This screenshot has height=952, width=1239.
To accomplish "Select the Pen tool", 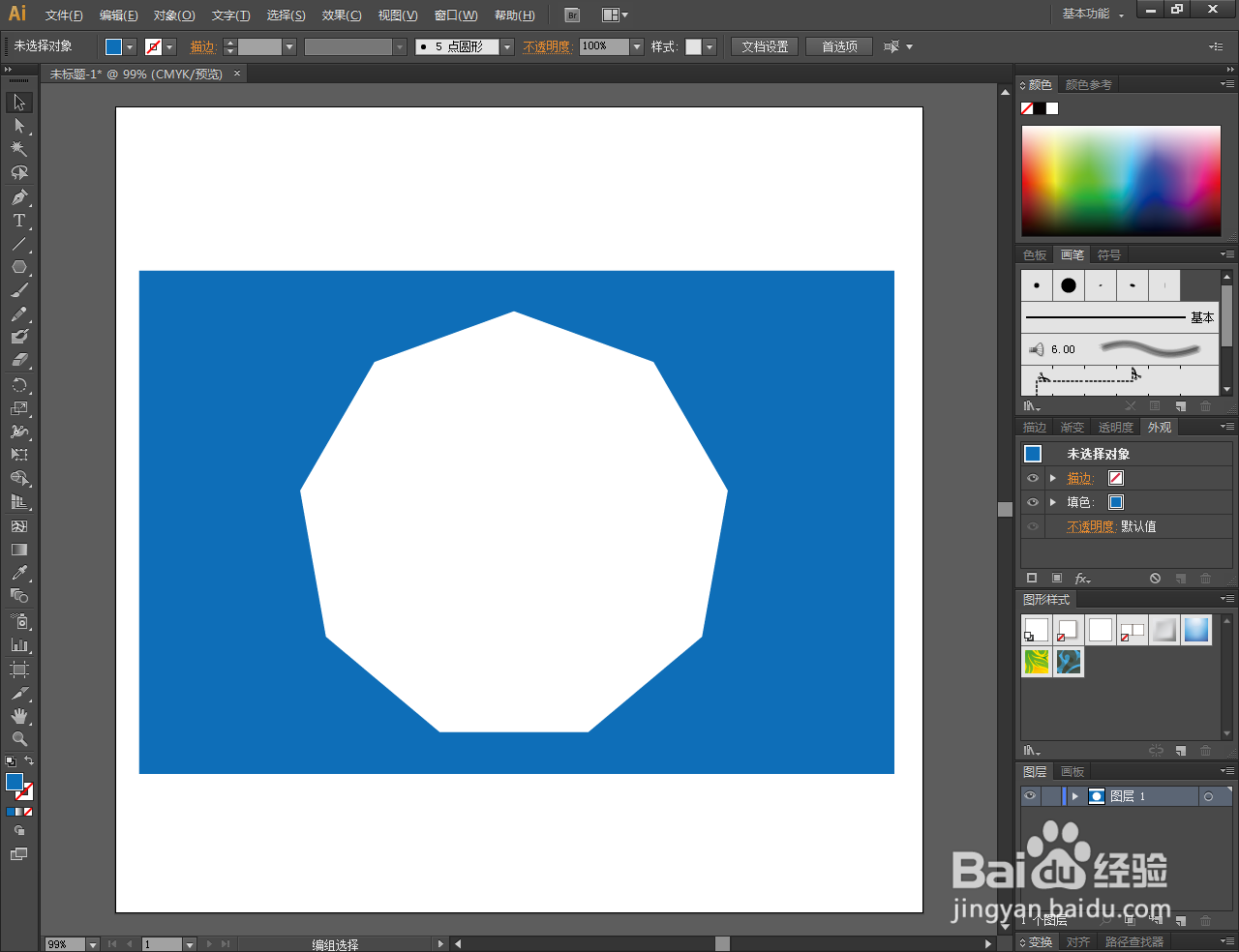I will click(18, 197).
